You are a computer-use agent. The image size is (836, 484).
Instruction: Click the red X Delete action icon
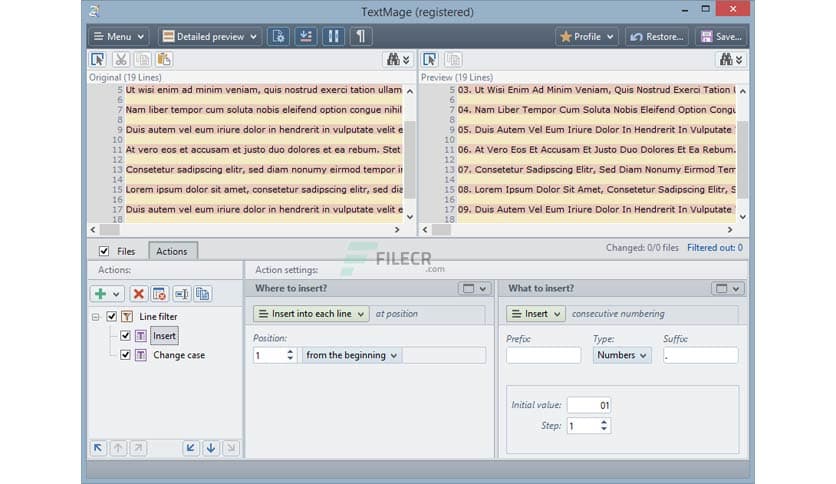pyautogui.click(x=139, y=294)
